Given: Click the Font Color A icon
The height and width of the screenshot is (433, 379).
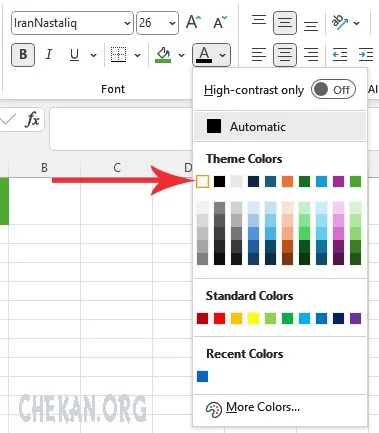Looking at the screenshot, I should pos(204,54).
